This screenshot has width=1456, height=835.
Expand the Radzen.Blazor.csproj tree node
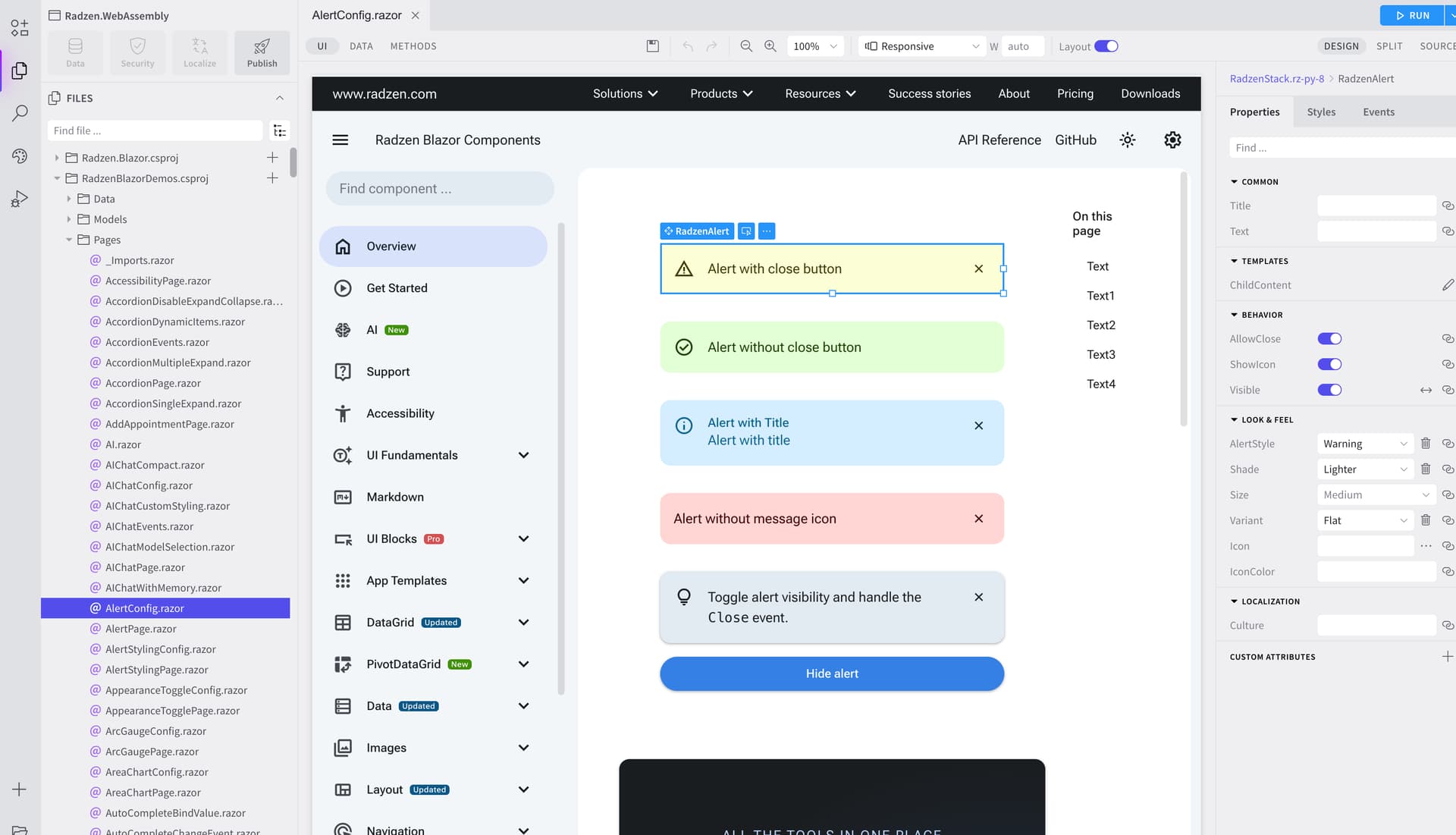pos(57,158)
